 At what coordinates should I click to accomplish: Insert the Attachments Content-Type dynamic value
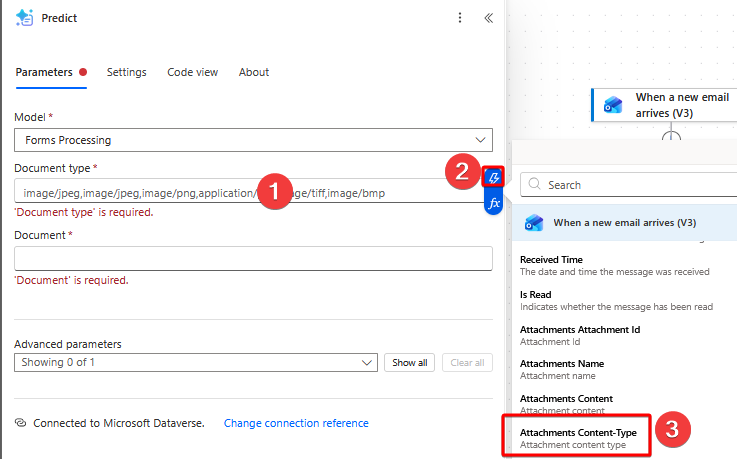pos(578,438)
